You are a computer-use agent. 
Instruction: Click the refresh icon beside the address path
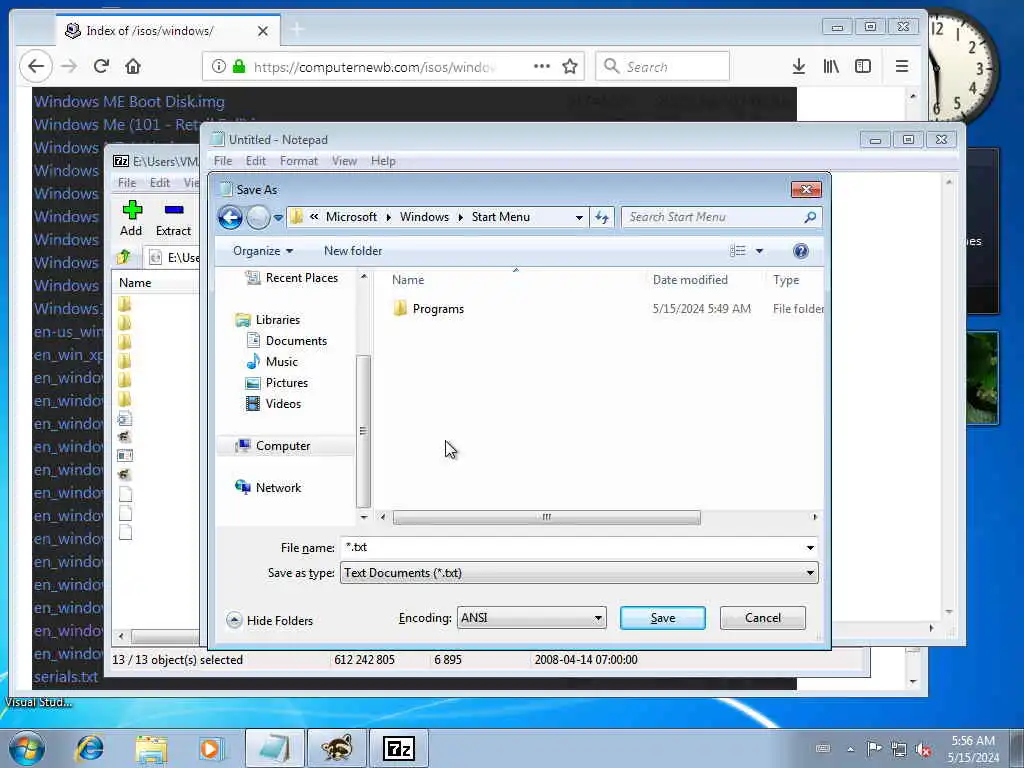click(x=601, y=217)
